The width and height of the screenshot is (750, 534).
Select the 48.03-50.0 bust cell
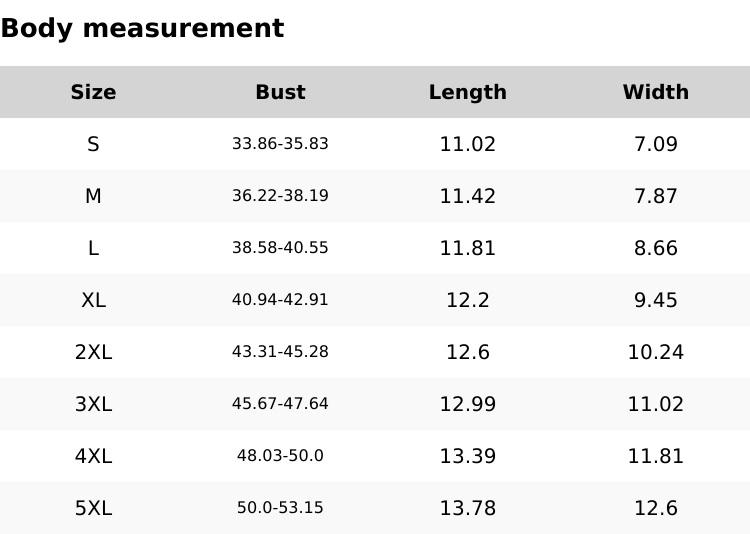coord(280,456)
